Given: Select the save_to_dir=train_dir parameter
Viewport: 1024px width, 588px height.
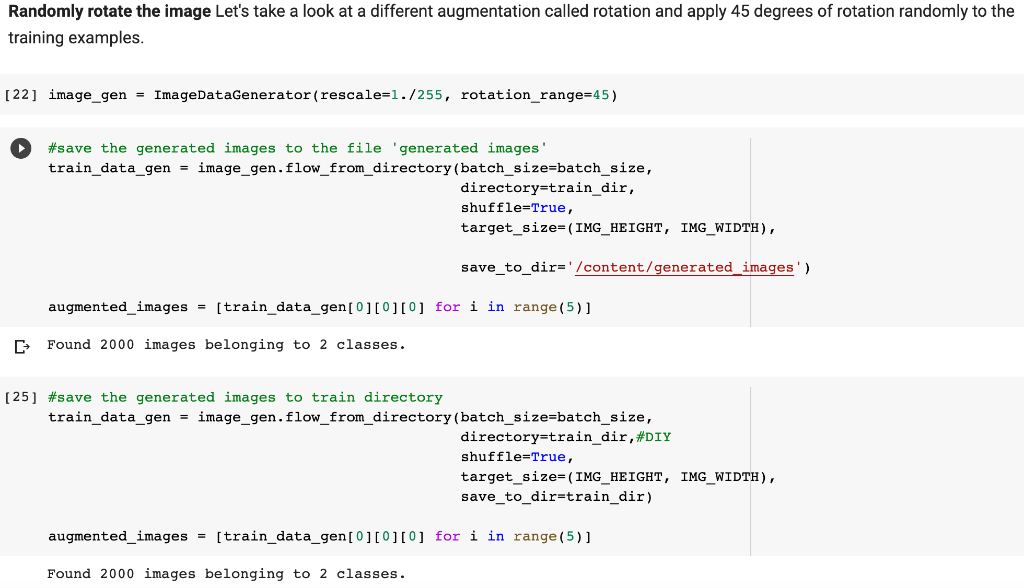Looking at the screenshot, I should tap(555, 496).
